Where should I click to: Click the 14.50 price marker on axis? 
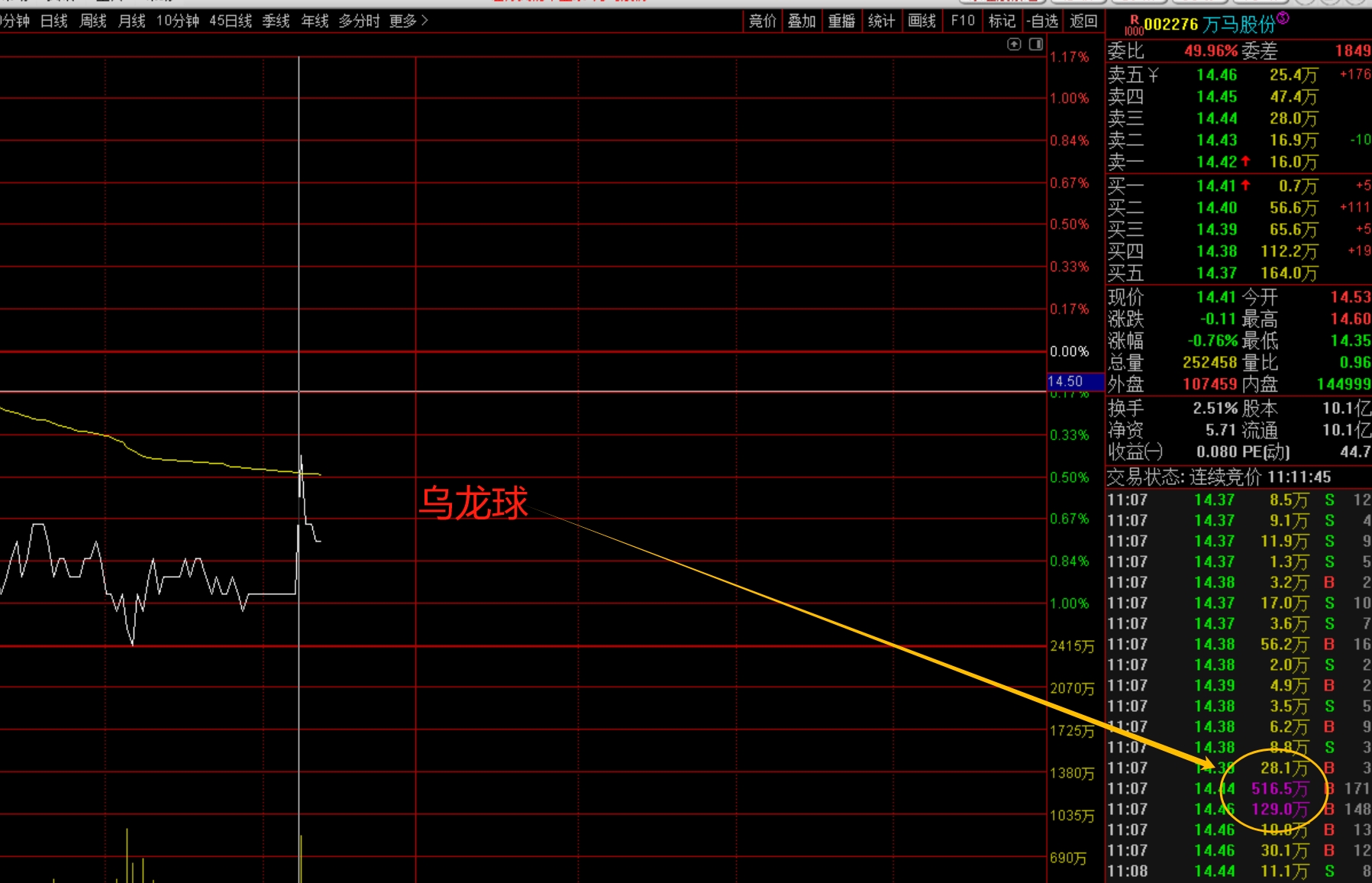[x=1075, y=381]
